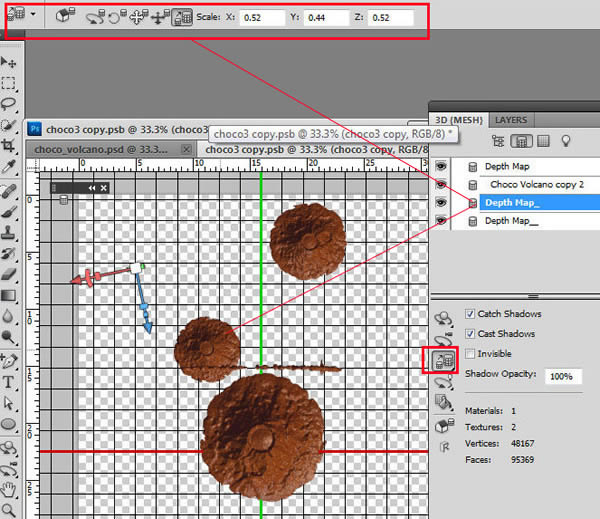The height and width of the screenshot is (519, 600).
Task: Select Scale mesh tool in options bar
Action: pos(182,17)
